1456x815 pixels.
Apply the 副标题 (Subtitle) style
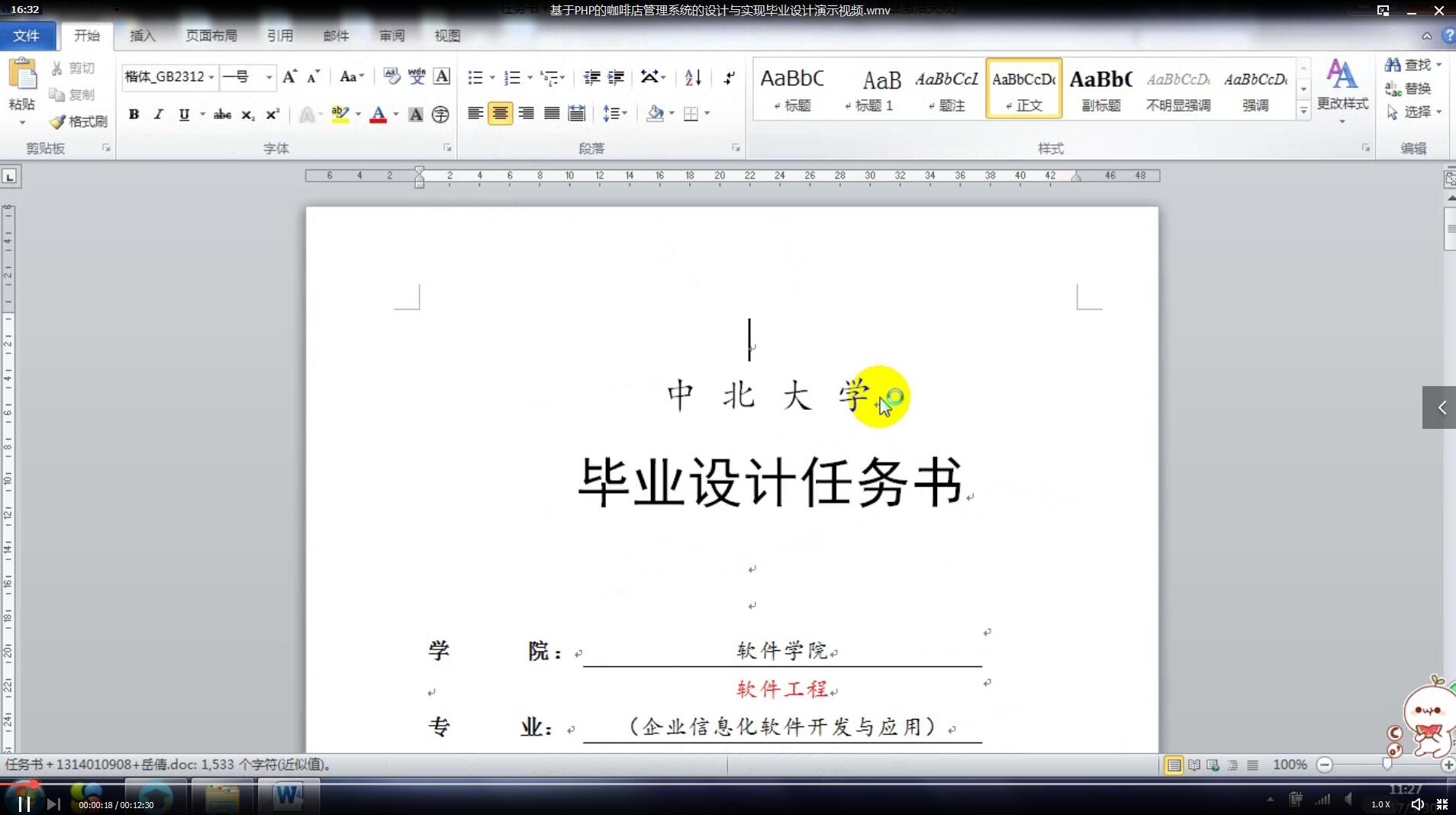[1100, 89]
